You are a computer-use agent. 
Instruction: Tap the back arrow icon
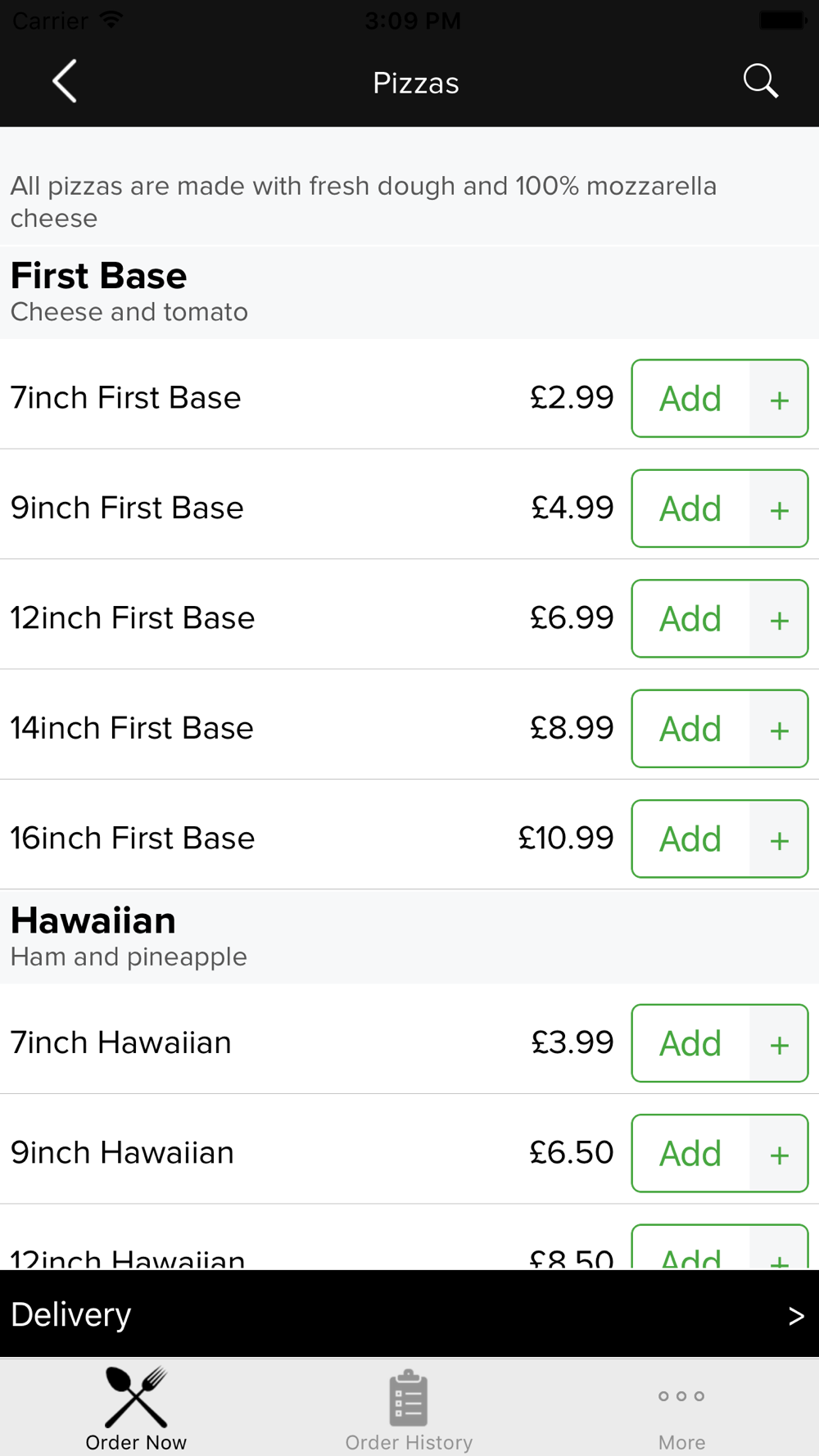click(x=65, y=81)
